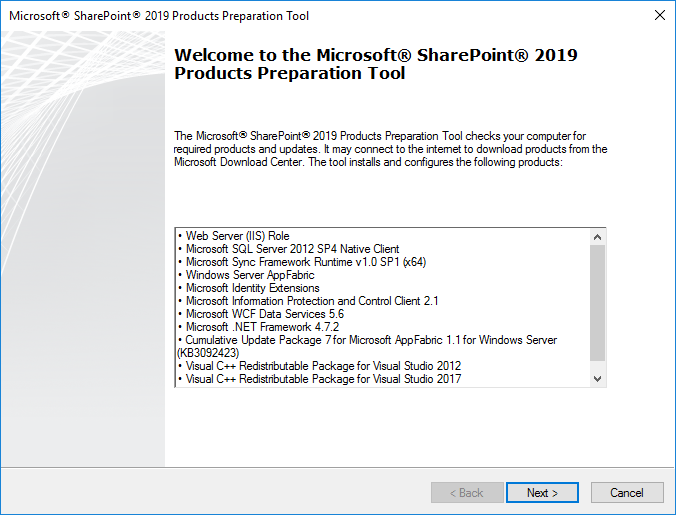The width and height of the screenshot is (676, 515).
Task: Click the (KB3092423) text
Action: 208,353
